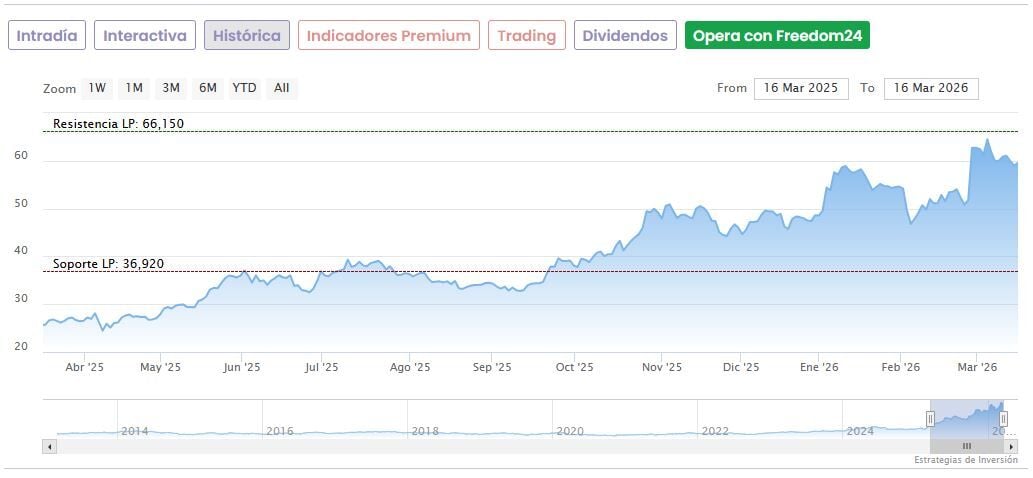The width and height of the screenshot is (1033, 478).
Task: Click the From date field
Action: pyautogui.click(x=801, y=88)
